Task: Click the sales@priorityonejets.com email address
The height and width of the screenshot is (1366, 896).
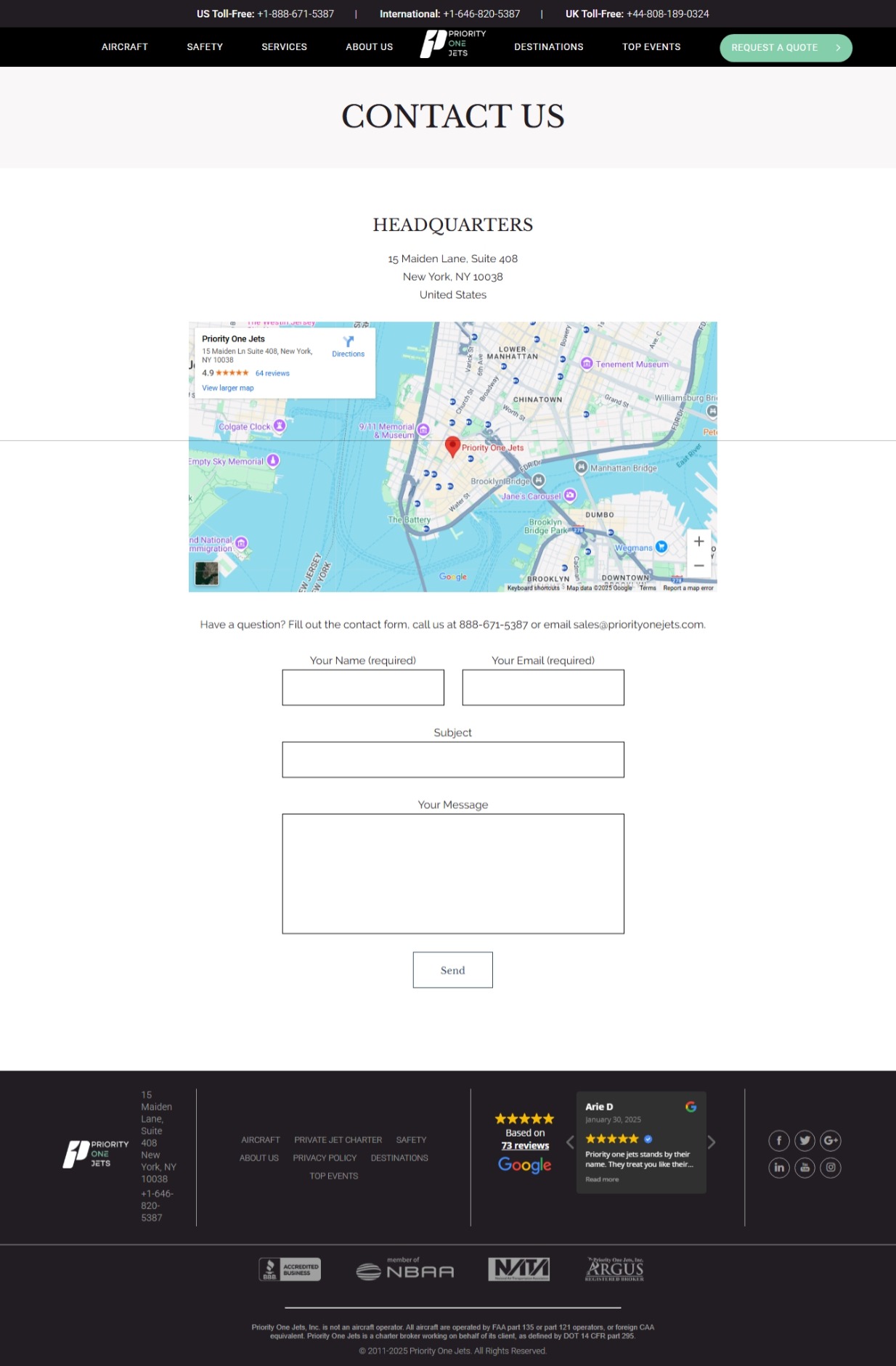Action: 638,625
